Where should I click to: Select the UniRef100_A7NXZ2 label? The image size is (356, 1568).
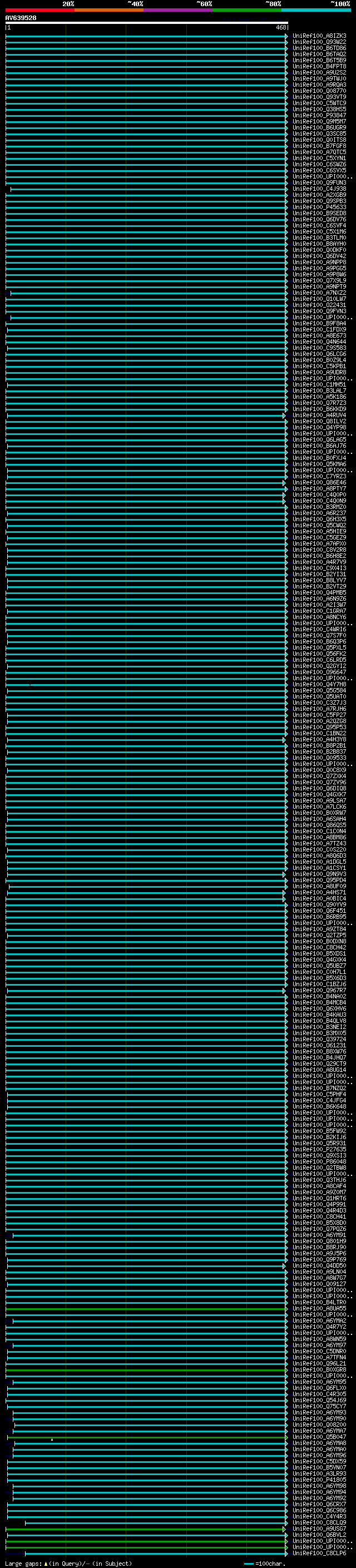click(319, 293)
